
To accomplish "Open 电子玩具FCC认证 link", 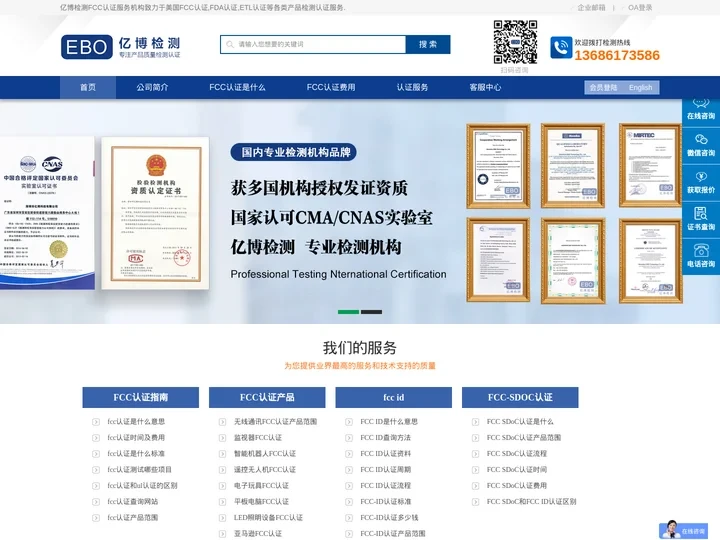I will tap(261, 486).
